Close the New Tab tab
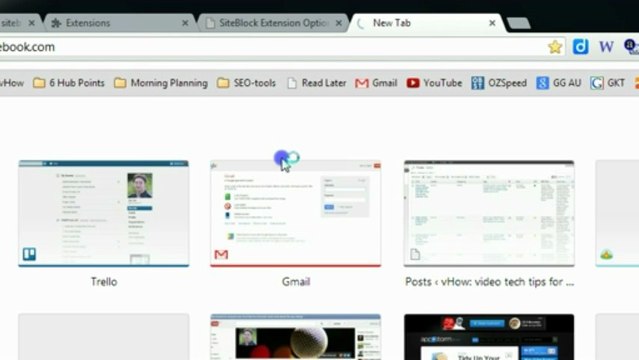The height and width of the screenshot is (360, 639). point(492,23)
